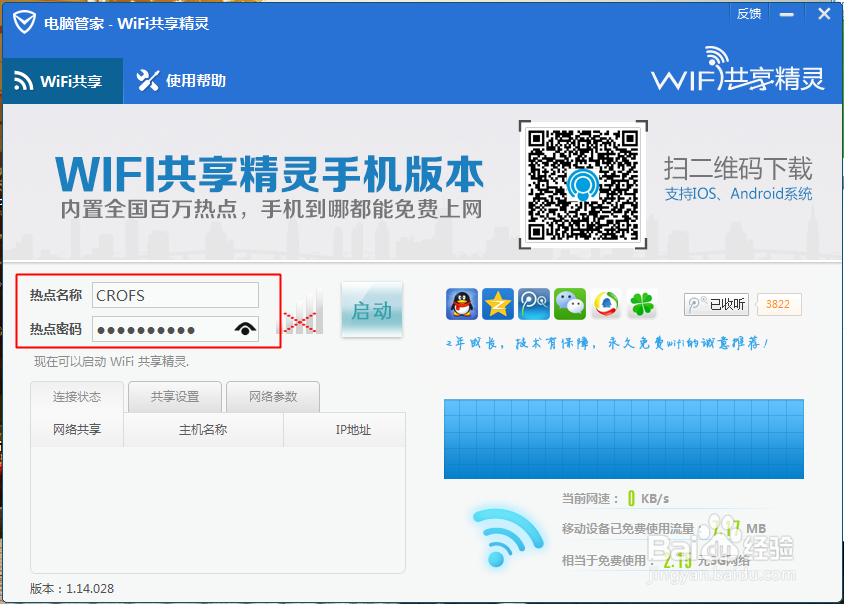
Task: Click the 已收听 follow button
Action: tap(716, 304)
